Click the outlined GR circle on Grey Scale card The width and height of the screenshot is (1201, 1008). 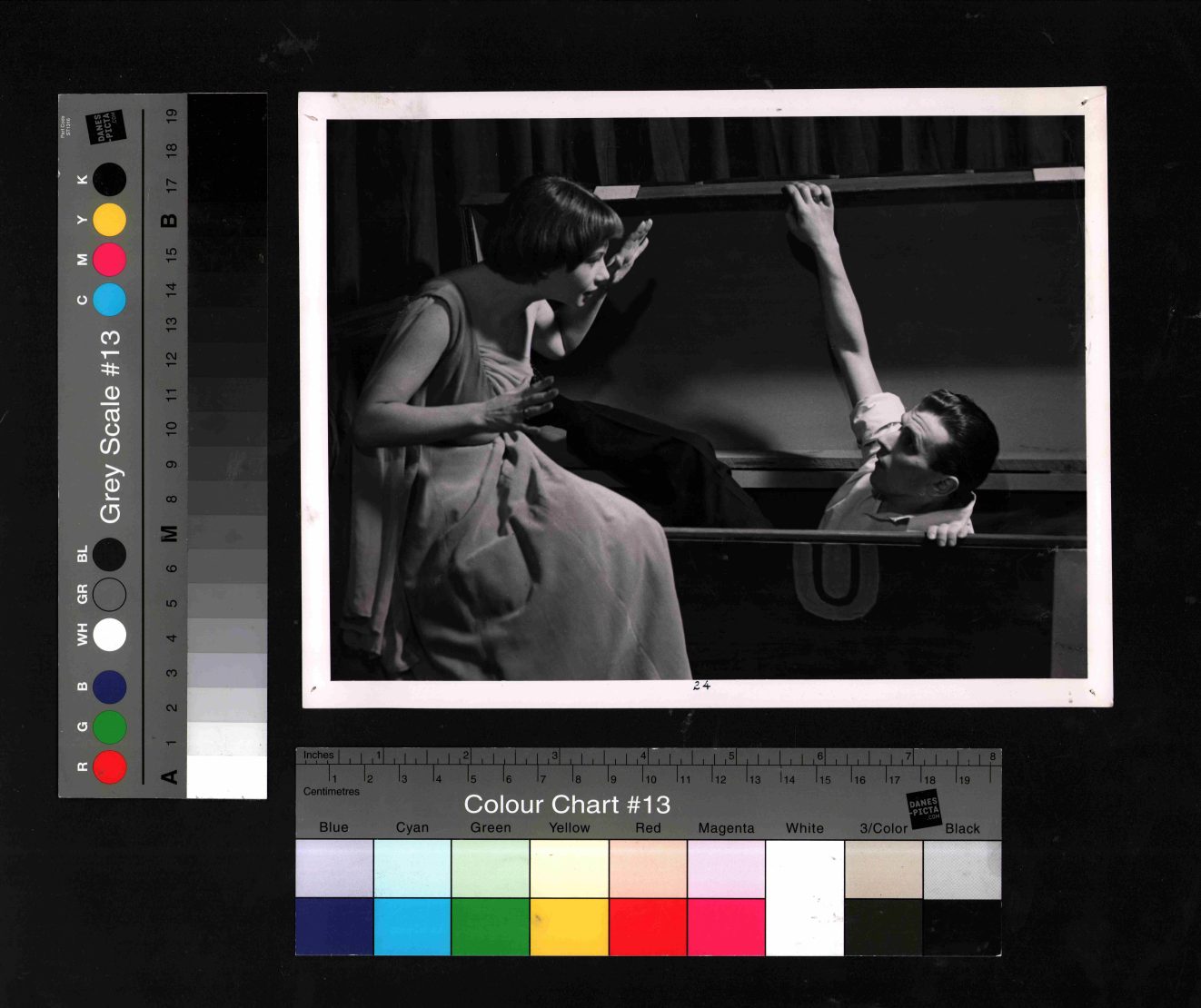pyautogui.click(x=109, y=595)
